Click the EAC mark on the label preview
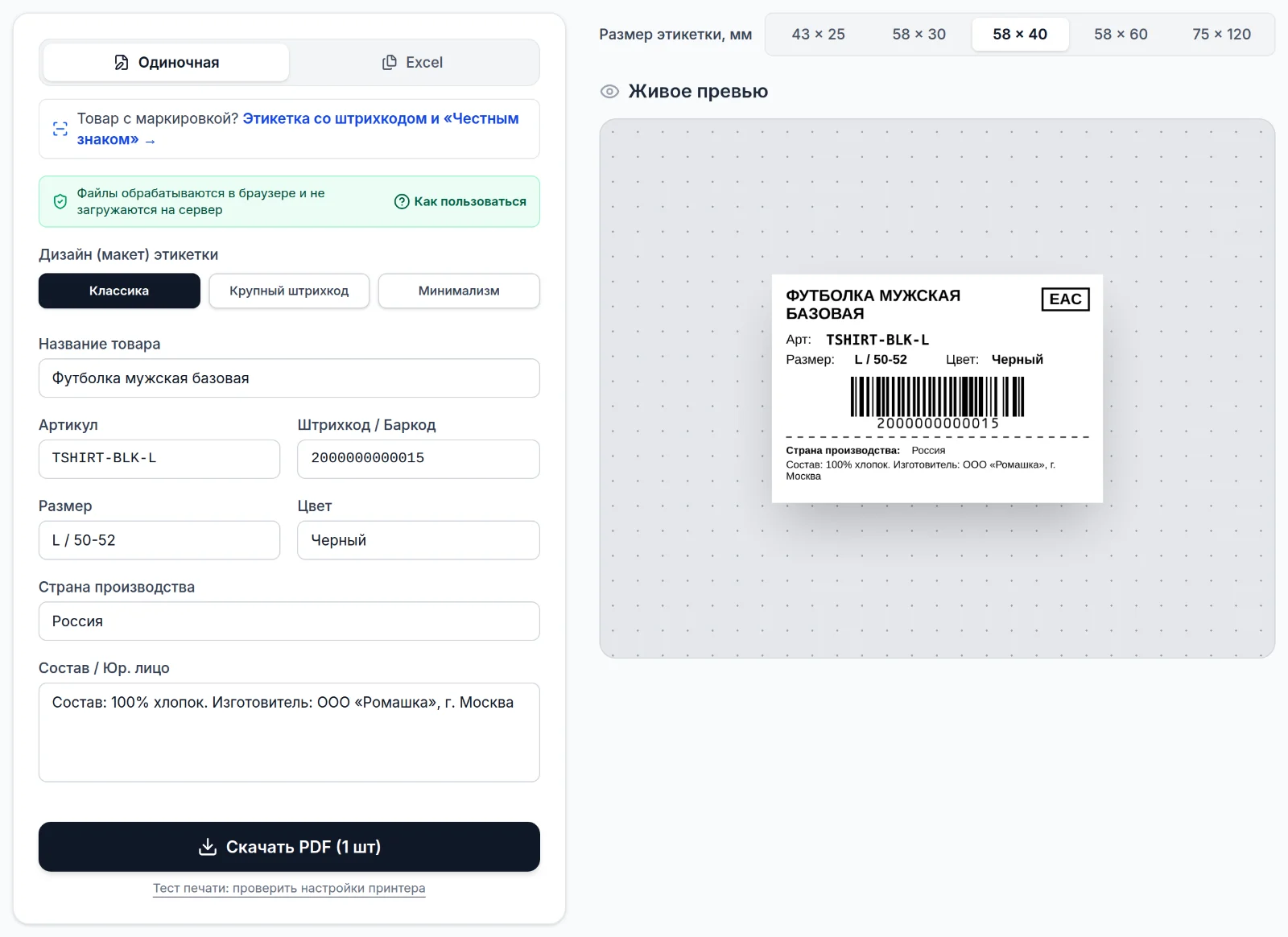The width and height of the screenshot is (1288, 937). pos(1065,299)
